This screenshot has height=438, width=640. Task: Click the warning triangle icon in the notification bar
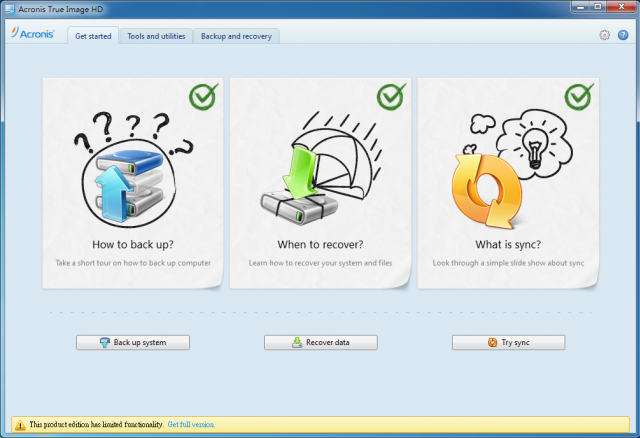point(20,425)
